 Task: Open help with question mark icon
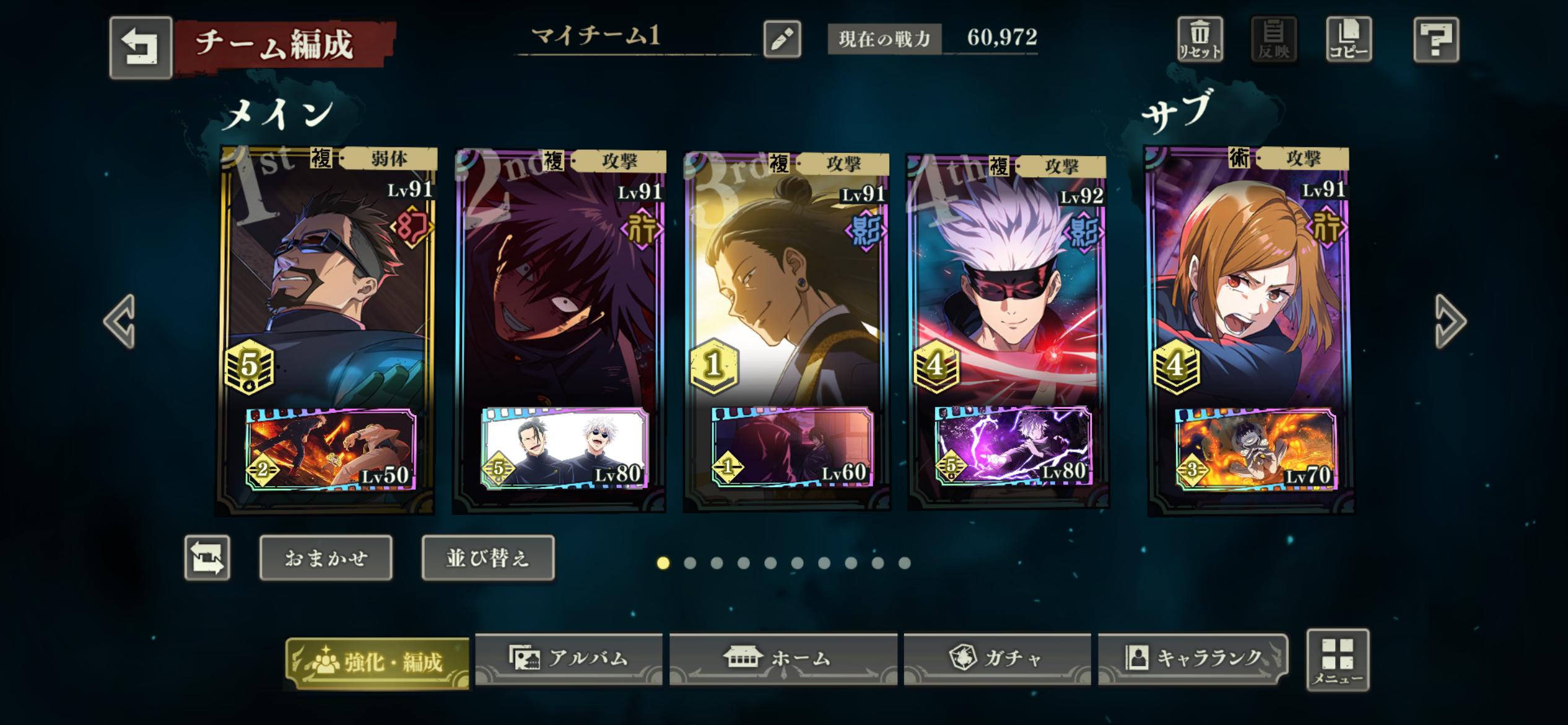[1436, 40]
